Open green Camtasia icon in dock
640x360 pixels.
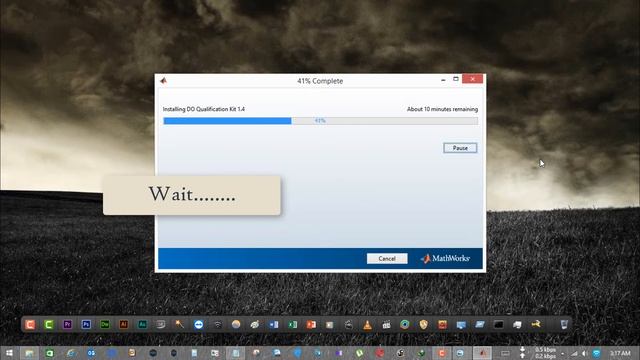(49, 324)
